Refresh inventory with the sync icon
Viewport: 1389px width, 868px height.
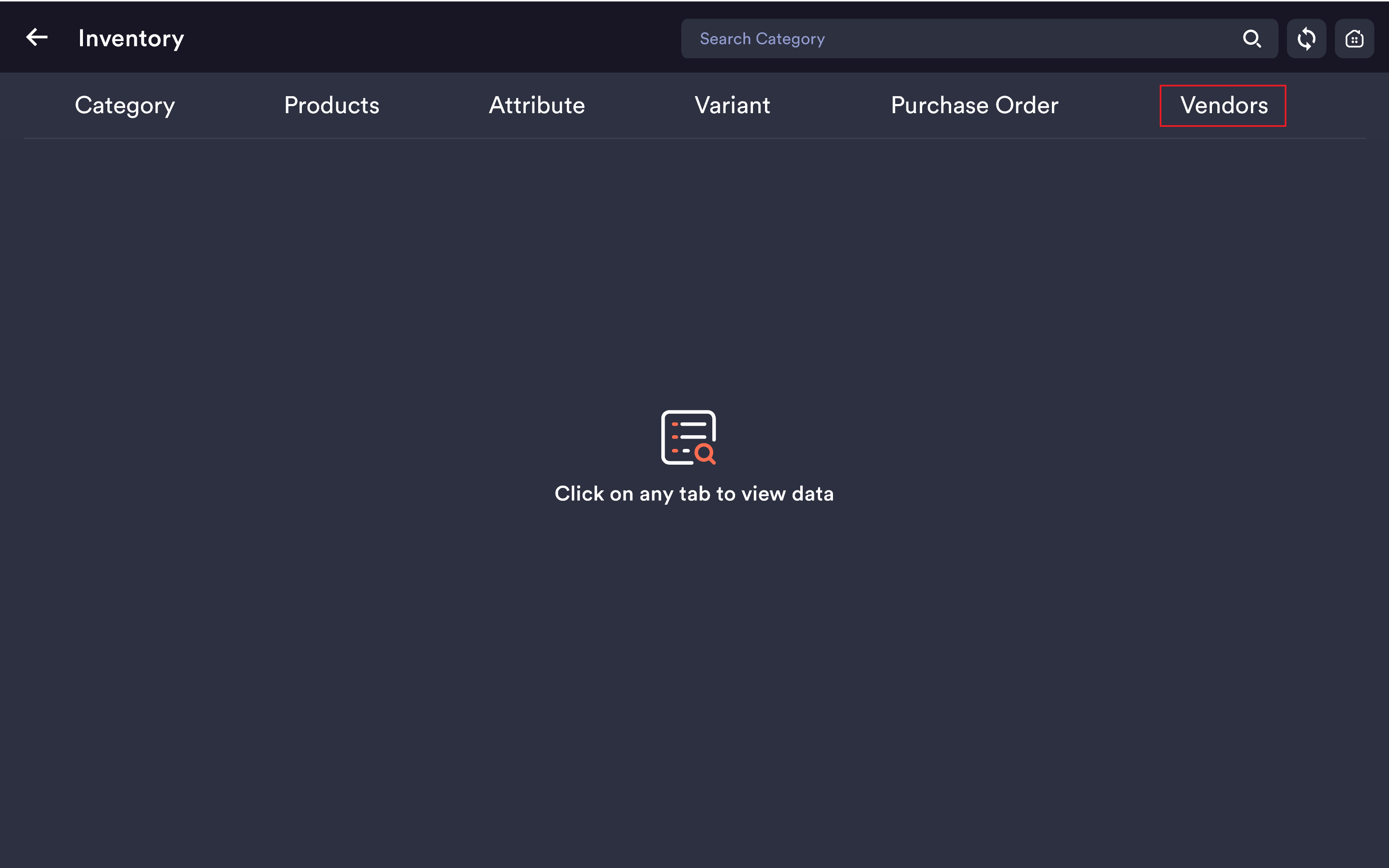click(x=1306, y=39)
